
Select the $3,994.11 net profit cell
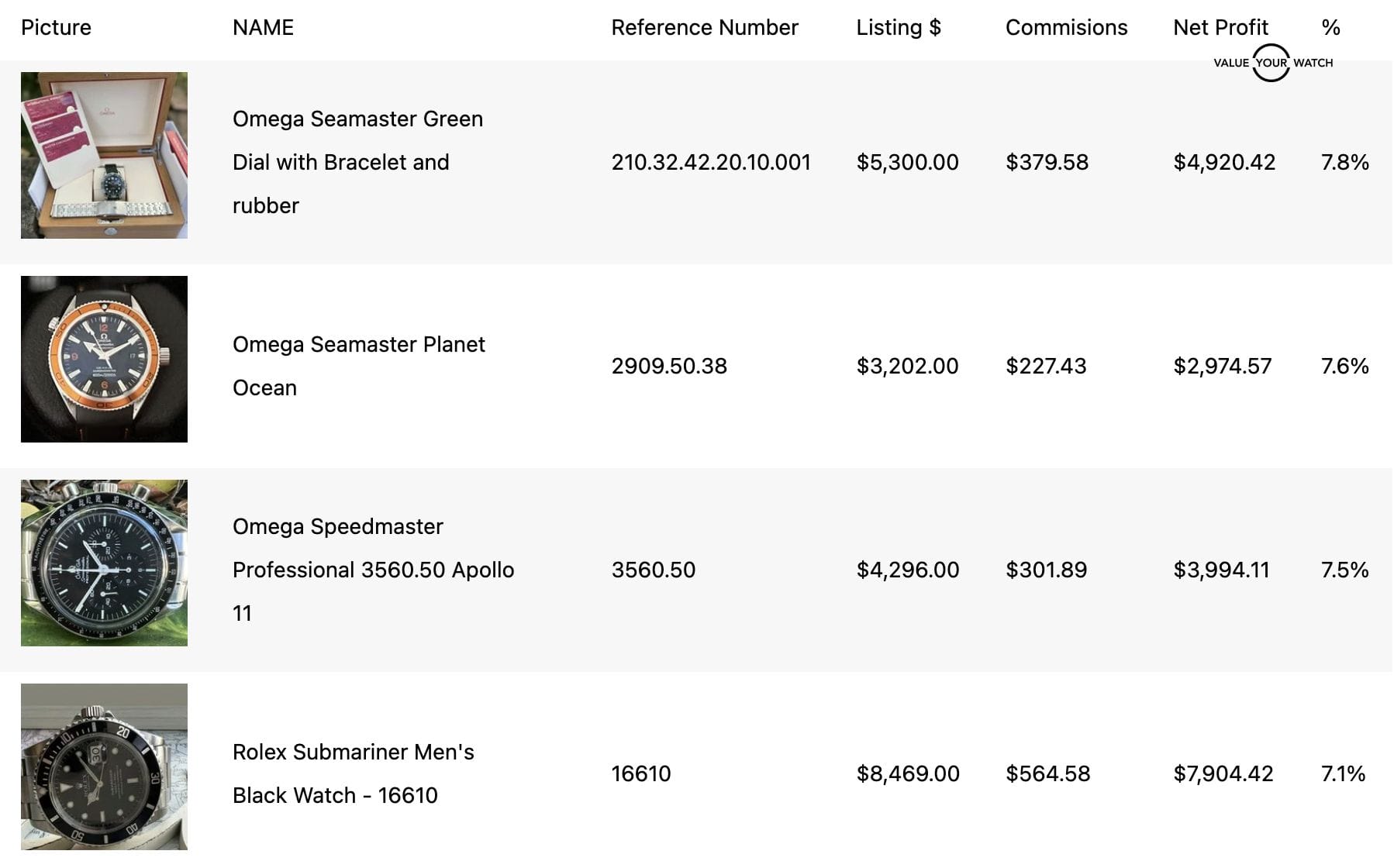click(x=1221, y=570)
